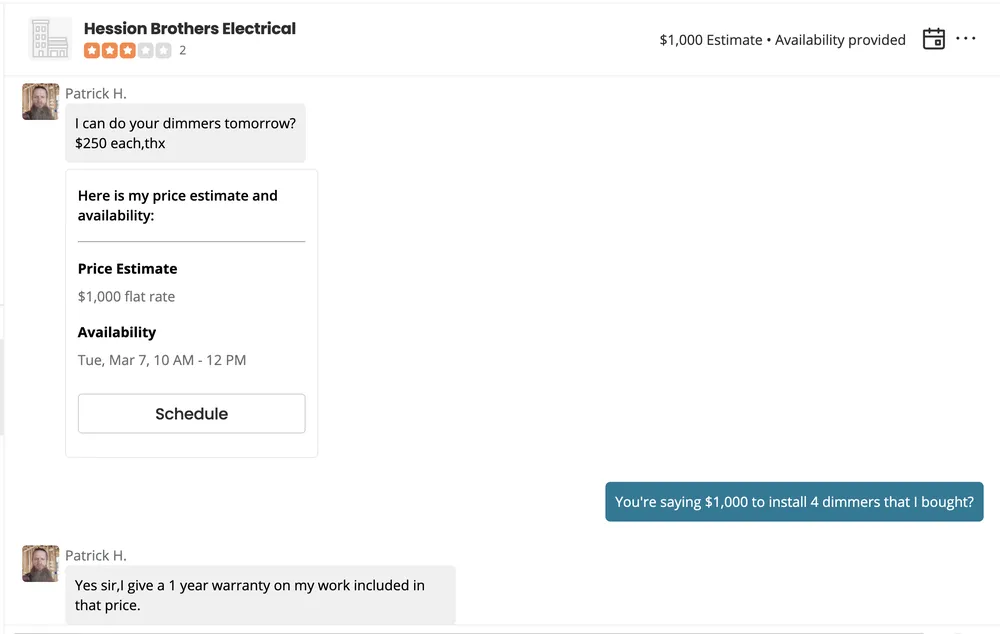Click the "$1,000 flat rate" estimate text
Screen dimensions: 1000x634
click(x=126, y=296)
